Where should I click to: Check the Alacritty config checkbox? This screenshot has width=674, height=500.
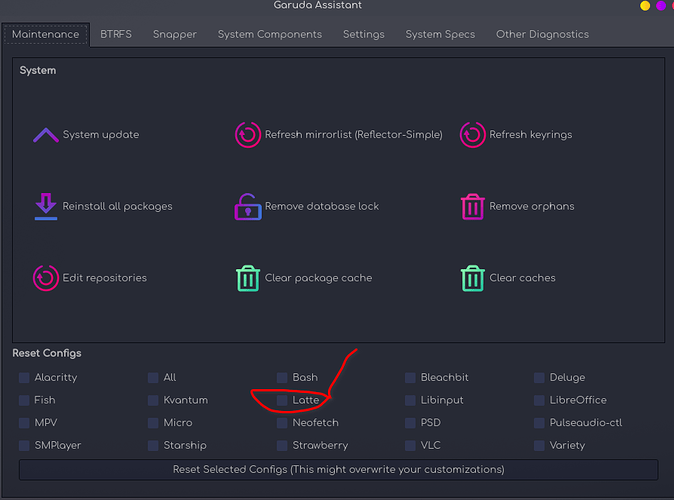[24, 377]
